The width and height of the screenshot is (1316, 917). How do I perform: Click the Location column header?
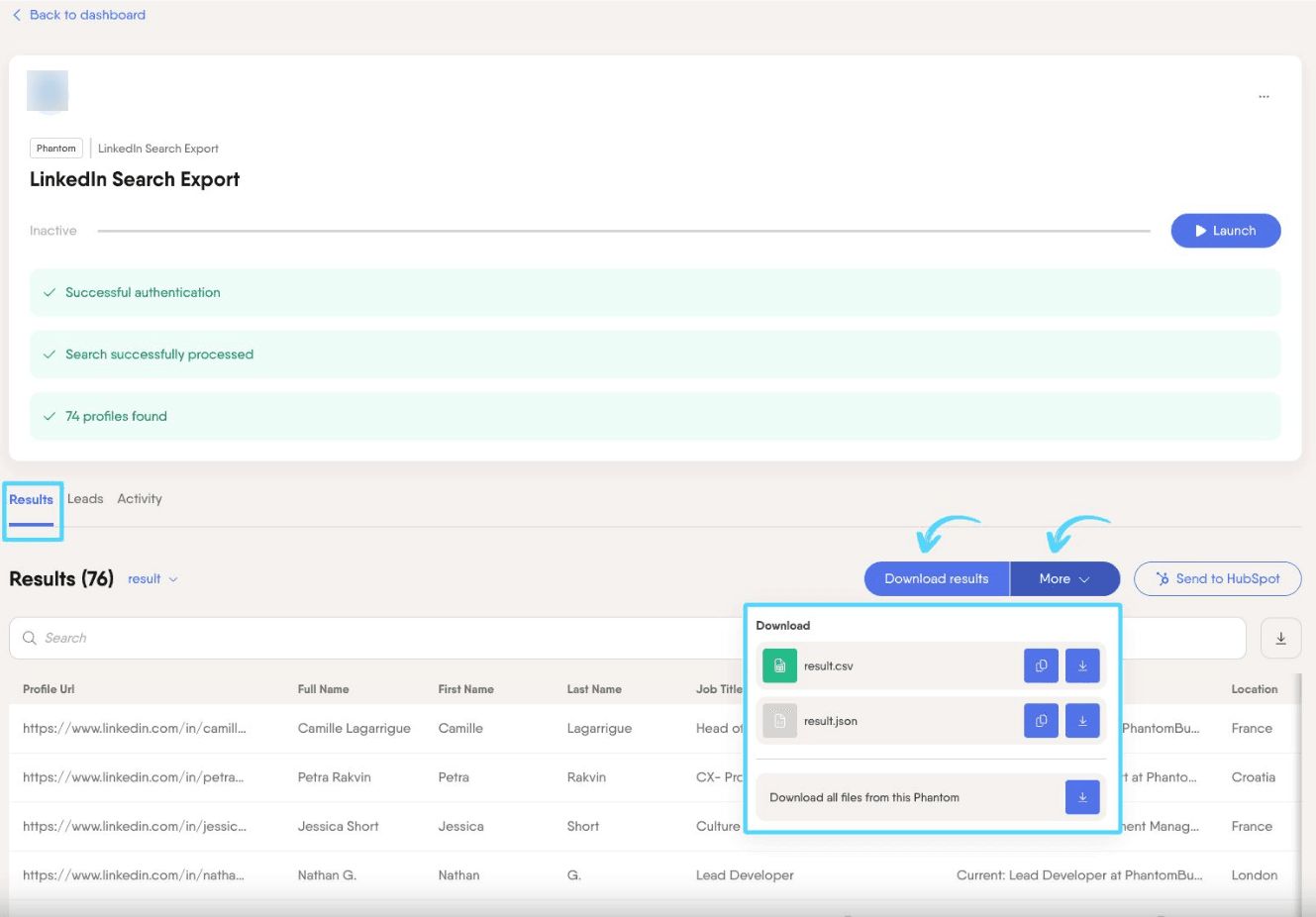tap(1255, 689)
